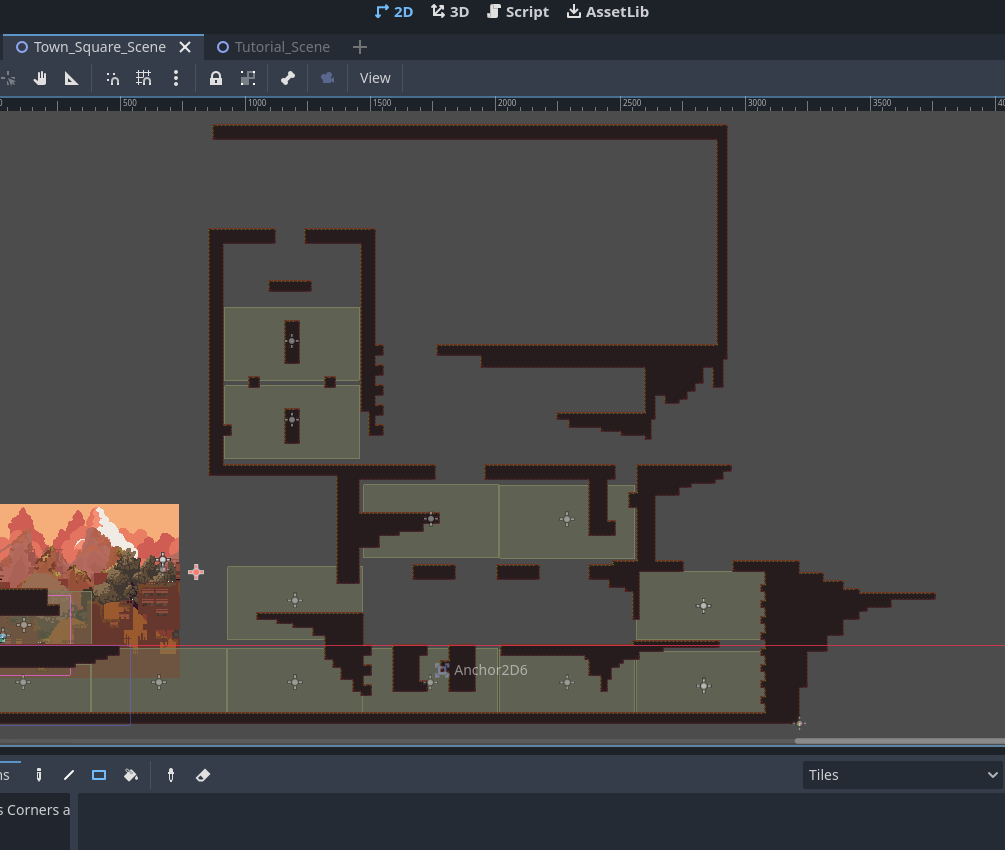Viewport: 1005px width, 850px height.
Task: Open the Script editor workspace
Action: click(518, 12)
